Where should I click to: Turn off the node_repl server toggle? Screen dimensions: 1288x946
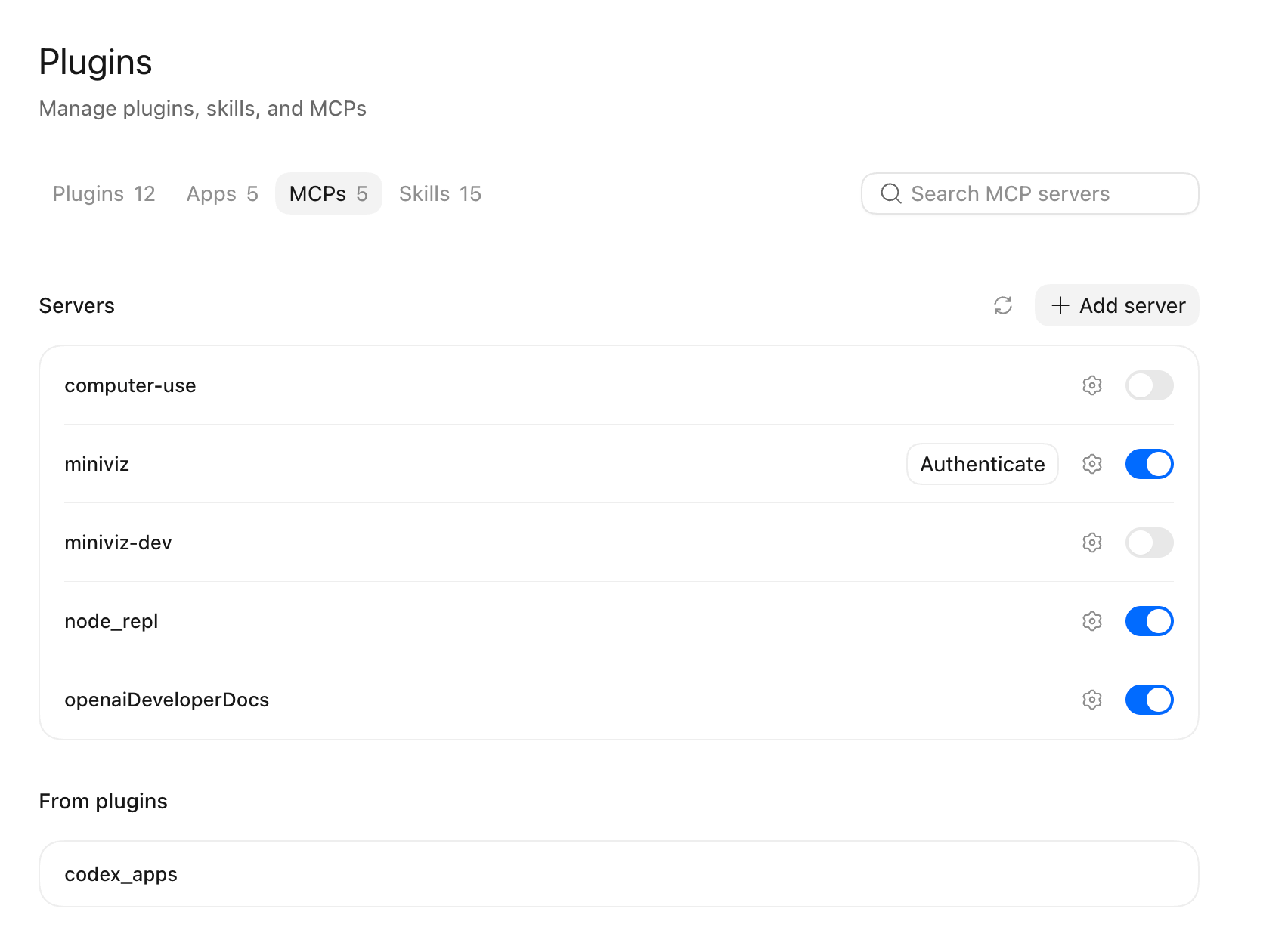[1149, 621]
